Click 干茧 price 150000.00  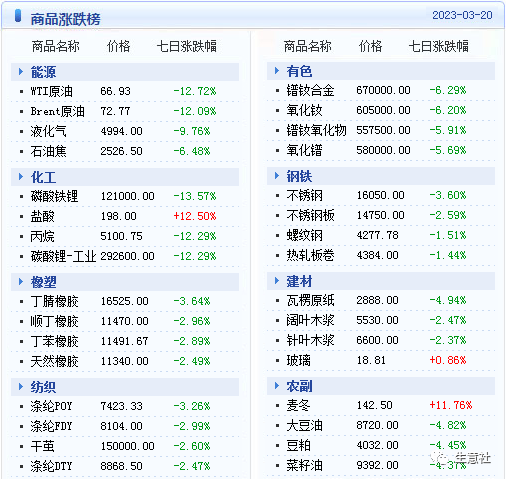click(x=128, y=446)
